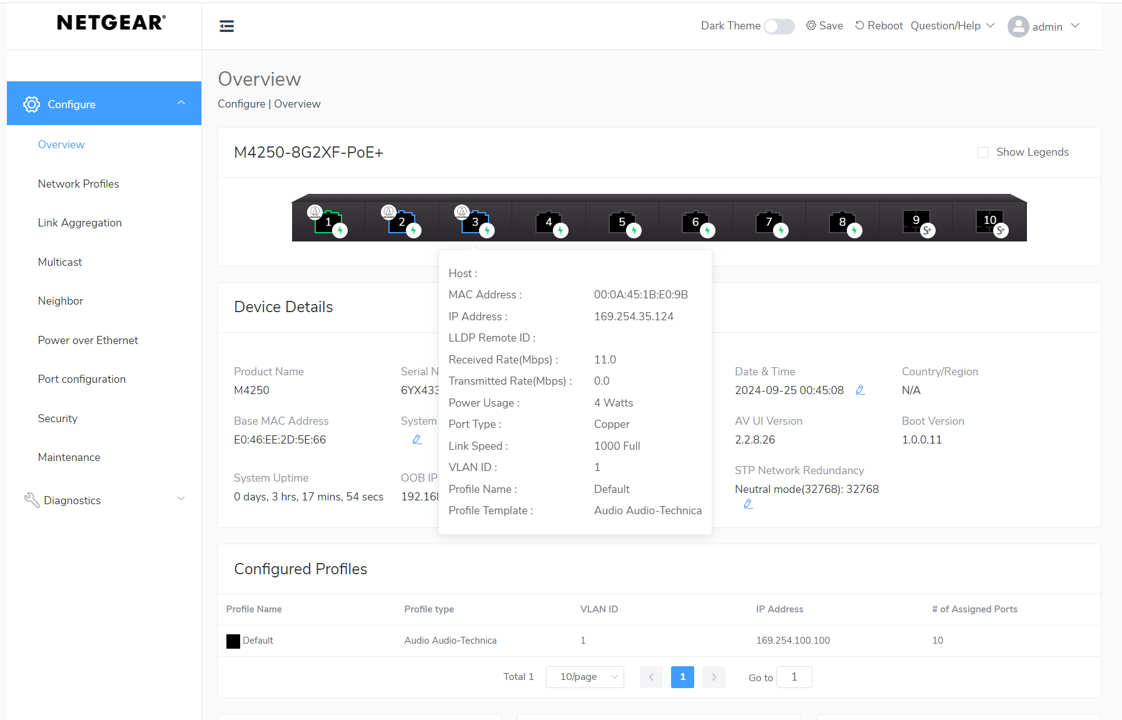
Task: Select SFP+ port 10 on the switch
Action: 990,220
